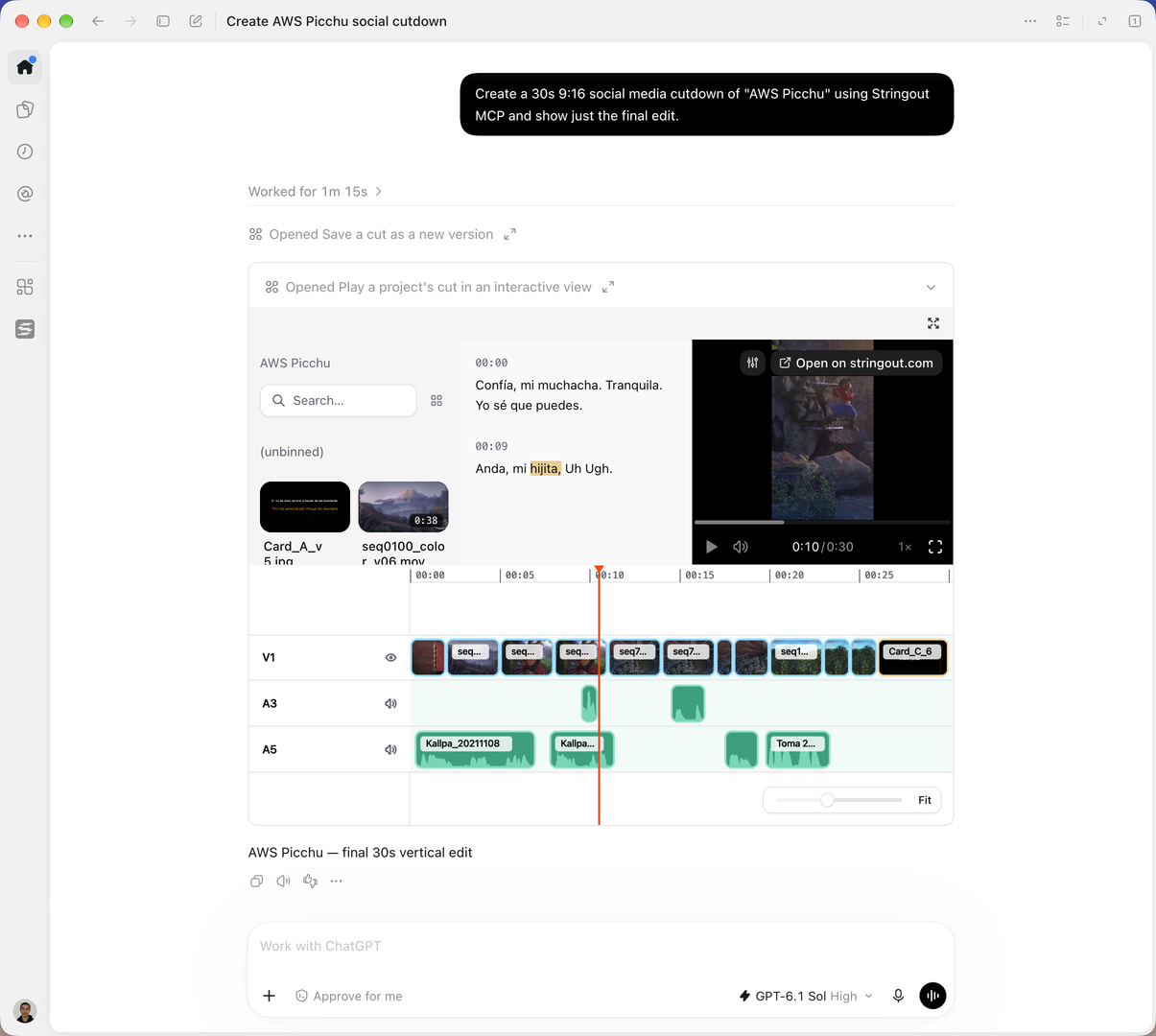
Task: Open the @ mentions icon in sidebar
Action: pyautogui.click(x=25, y=194)
